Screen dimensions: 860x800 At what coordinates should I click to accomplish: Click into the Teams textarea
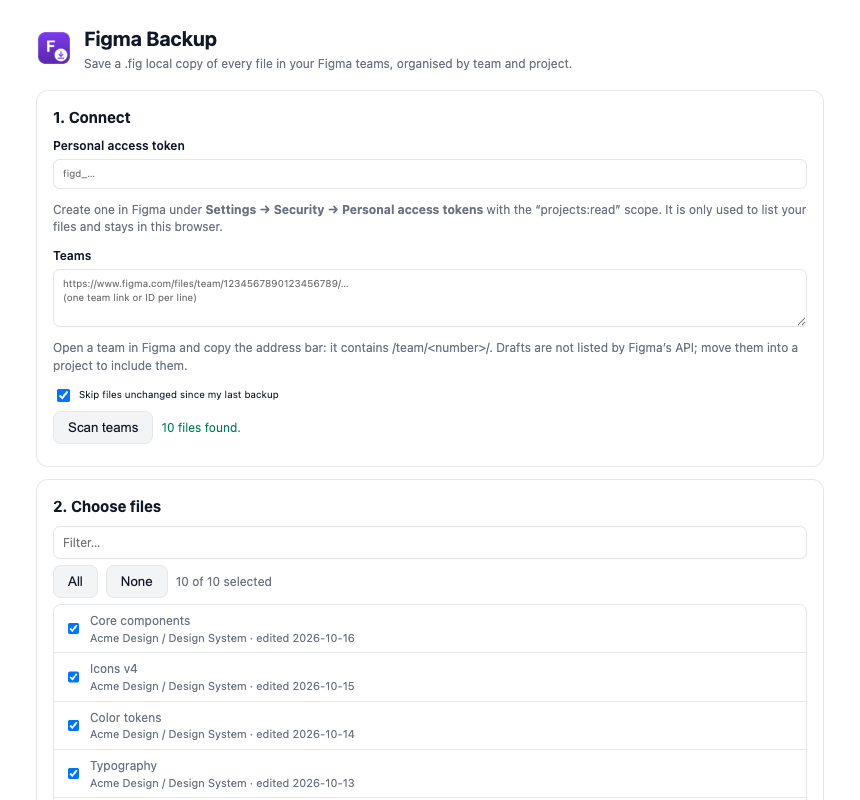pos(429,298)
